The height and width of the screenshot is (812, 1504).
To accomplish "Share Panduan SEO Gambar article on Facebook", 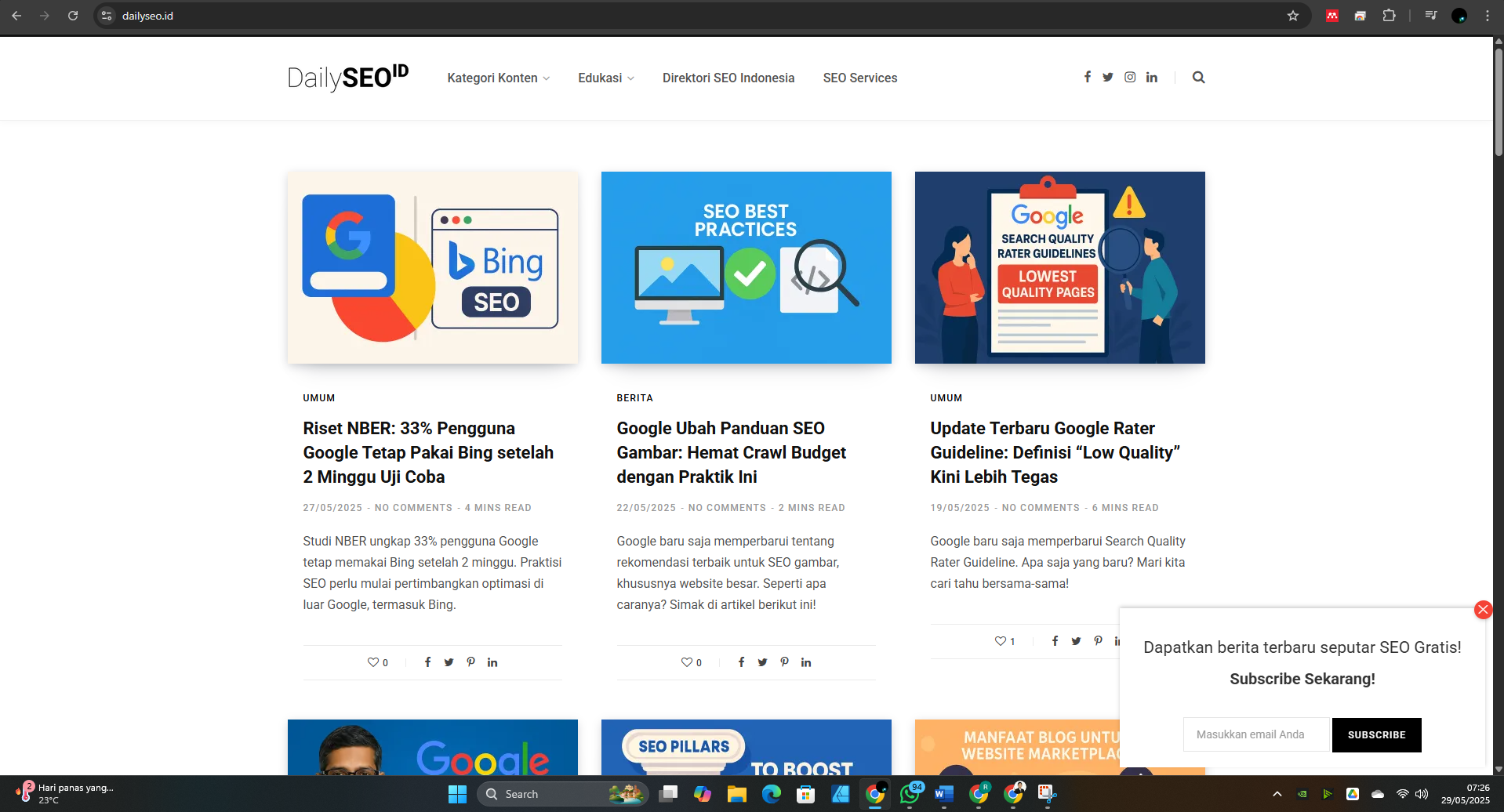I will pos(741,662).
